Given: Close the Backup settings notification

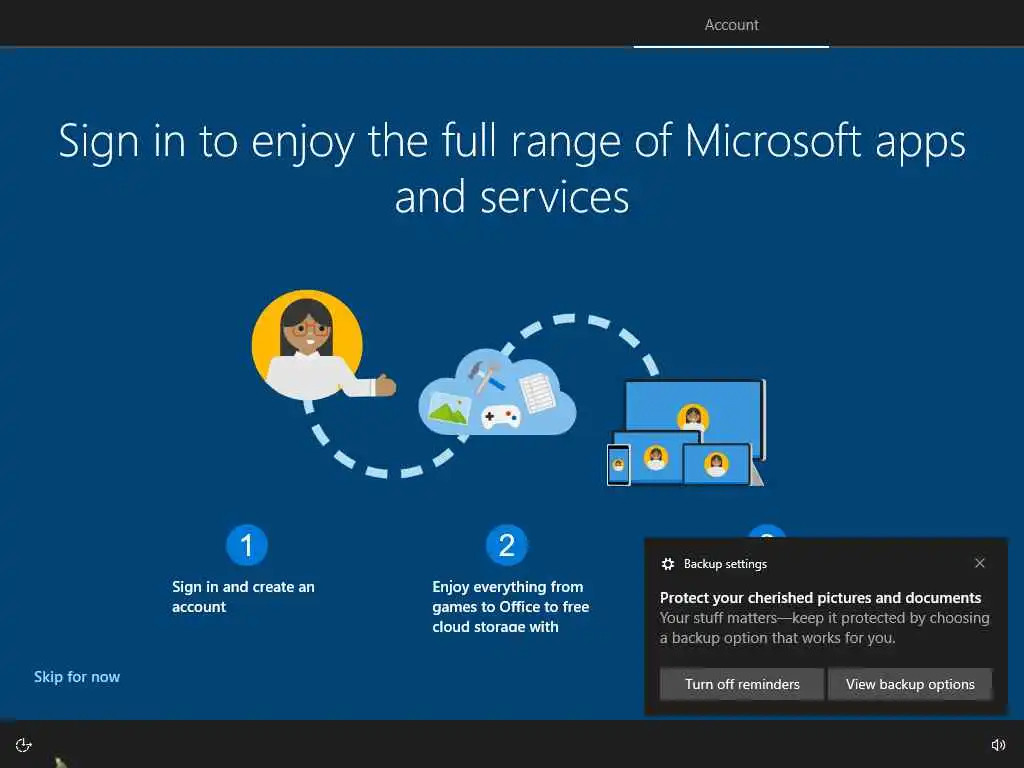Looking at the screenshot, I should (980, 563).
